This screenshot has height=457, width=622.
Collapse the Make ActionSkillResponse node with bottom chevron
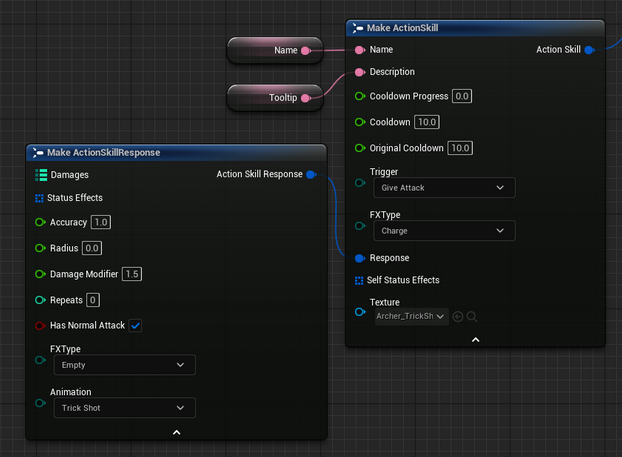176,432
